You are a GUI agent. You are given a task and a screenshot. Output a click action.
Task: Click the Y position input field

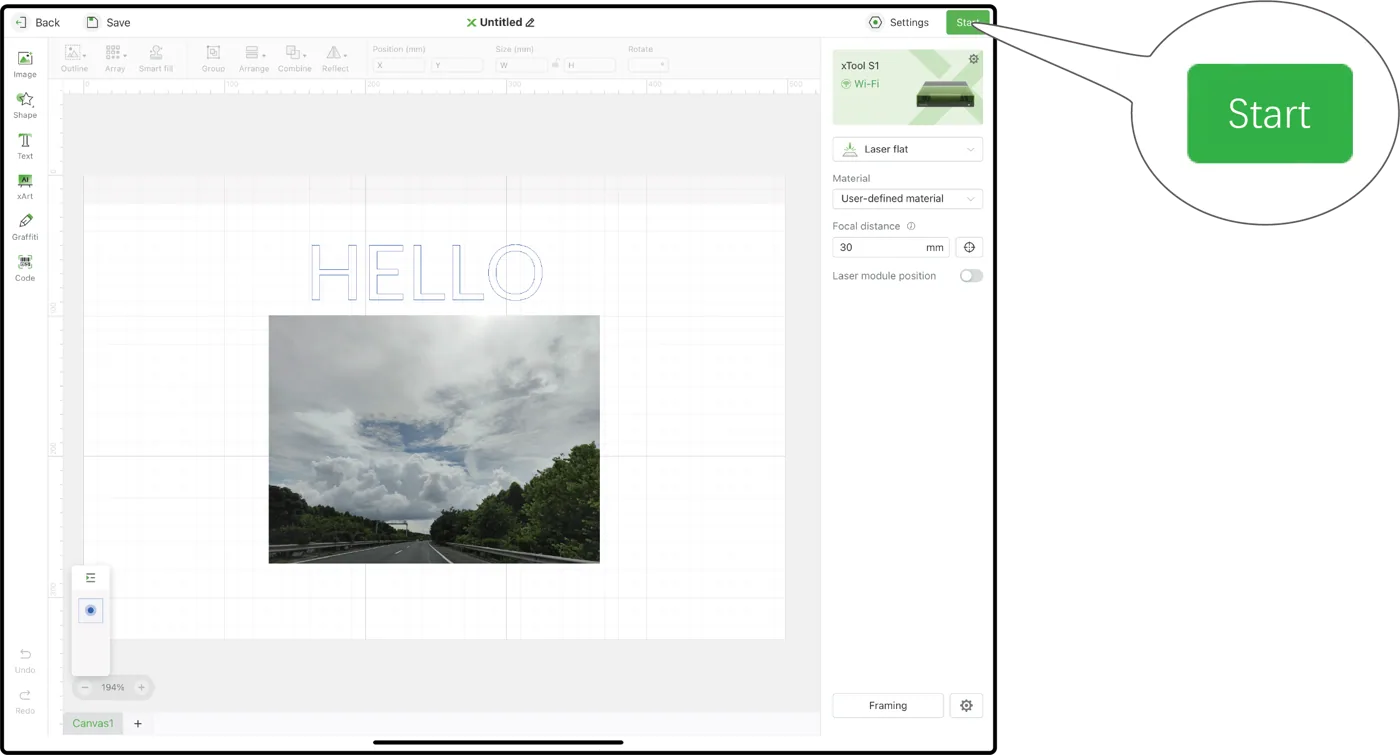point(457,65)
